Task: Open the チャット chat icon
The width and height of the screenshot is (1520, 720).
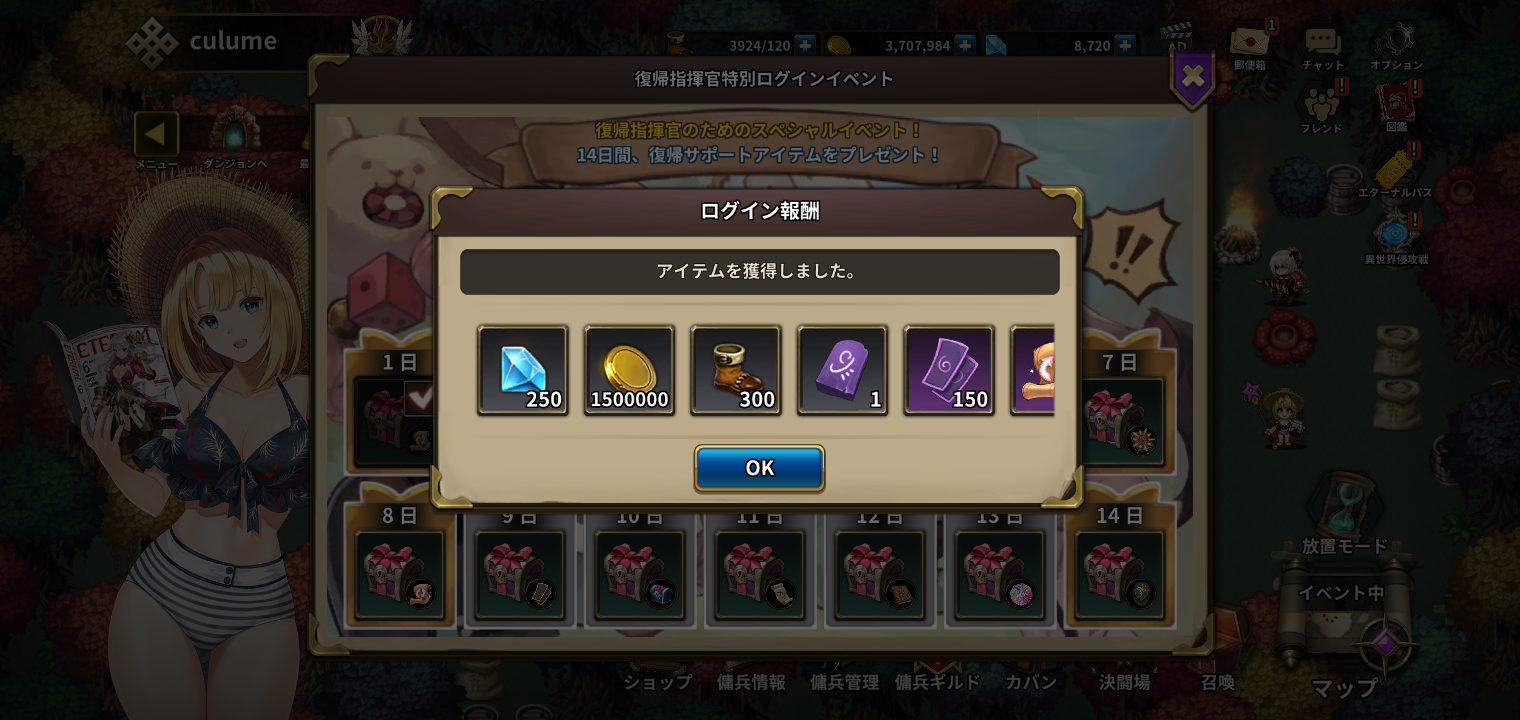Action: click(x=1322, y=46)
